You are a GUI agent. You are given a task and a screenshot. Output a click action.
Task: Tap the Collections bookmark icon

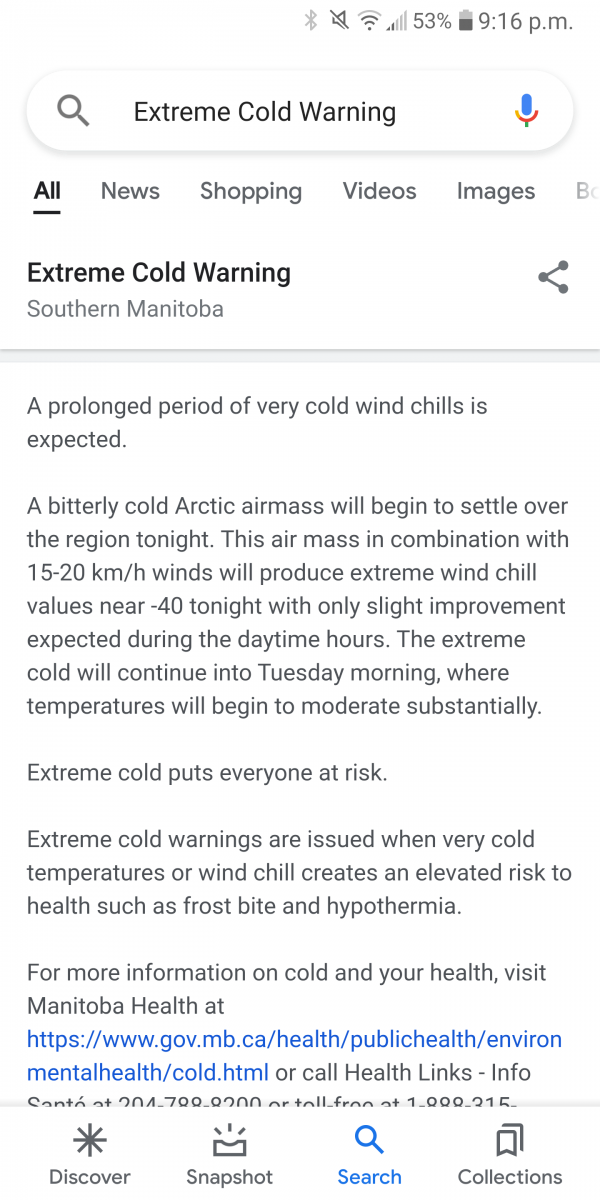pyautogui.click(x=510, y=1141)
